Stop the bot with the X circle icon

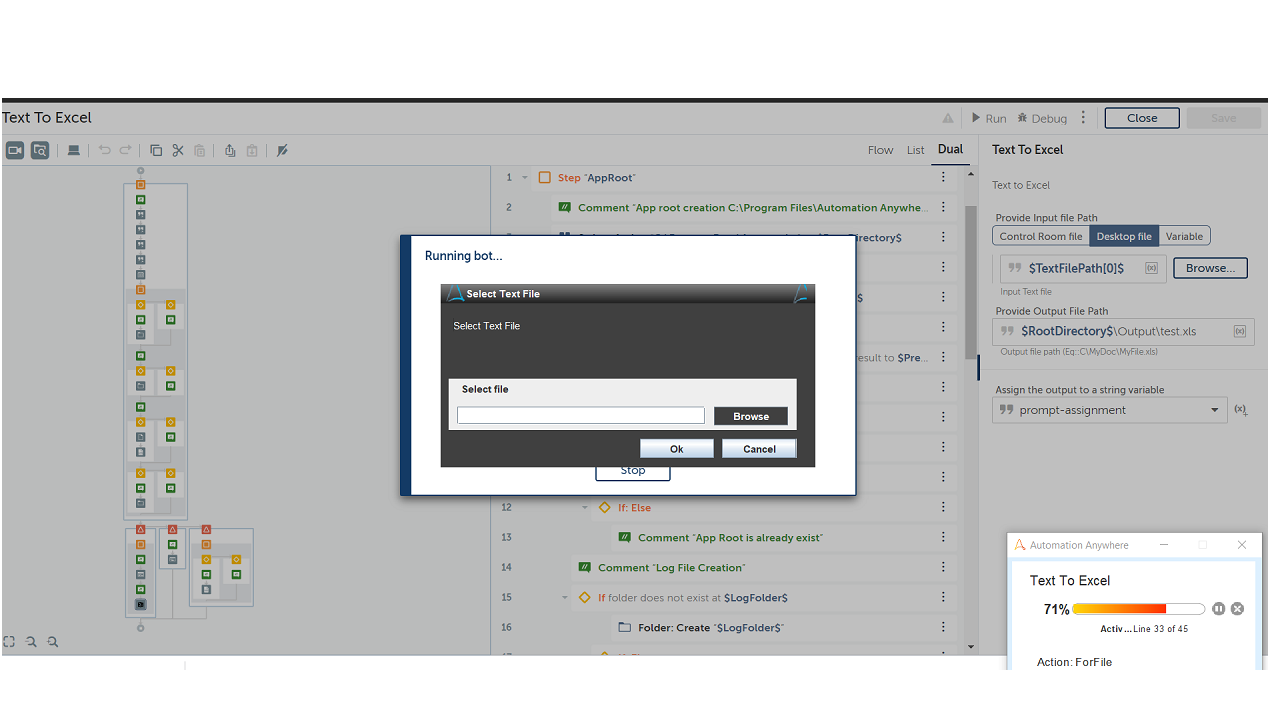tap(1237, 609)
